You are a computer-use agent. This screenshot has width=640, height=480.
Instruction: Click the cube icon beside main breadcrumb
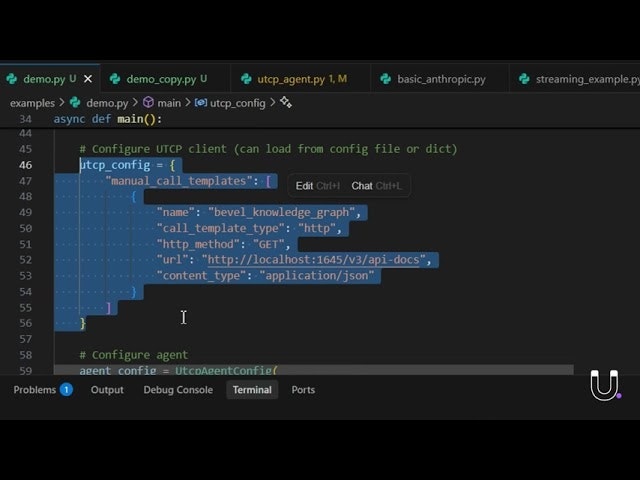click(x=148, y=102)
